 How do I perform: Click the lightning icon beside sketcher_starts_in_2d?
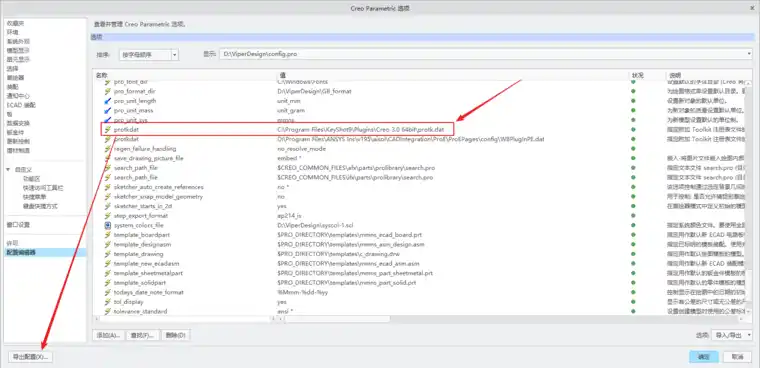click(x=108, y=206)
